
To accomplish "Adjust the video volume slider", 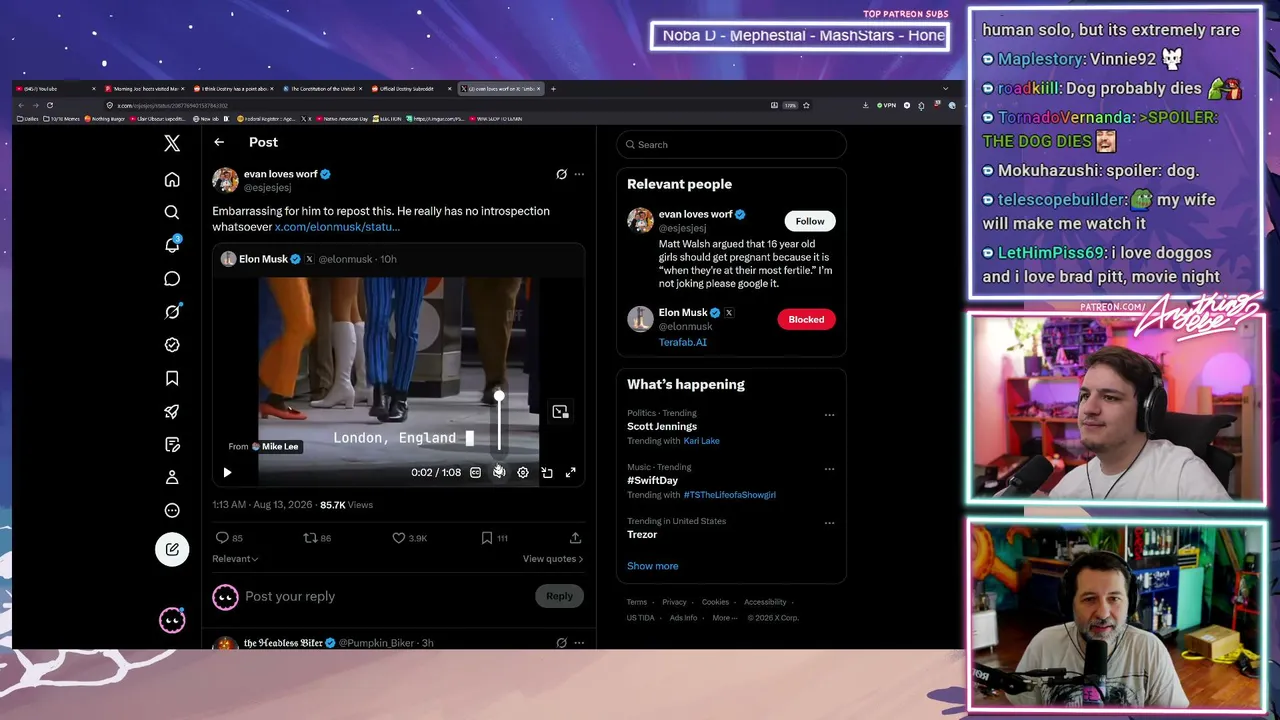I will coord(499,422).
